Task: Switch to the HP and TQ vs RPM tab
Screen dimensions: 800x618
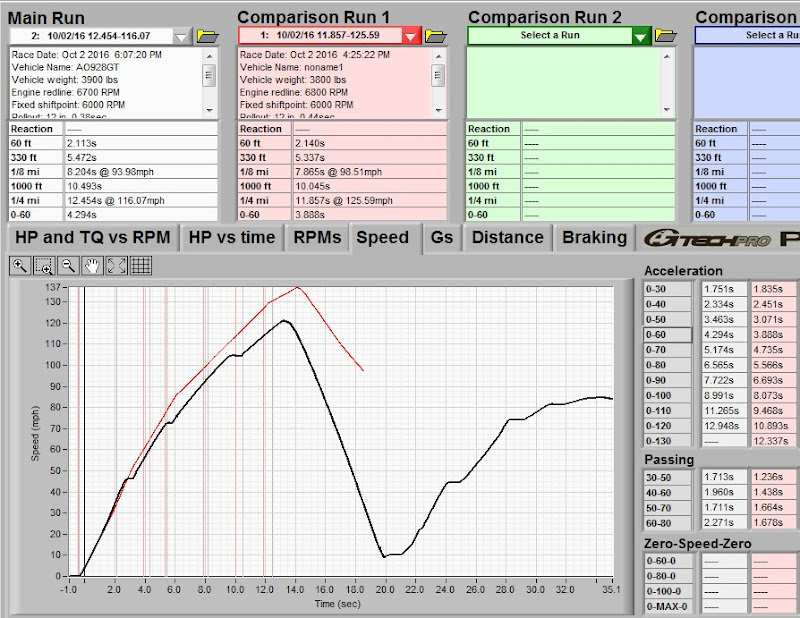Action: click(x=93, y=238)
